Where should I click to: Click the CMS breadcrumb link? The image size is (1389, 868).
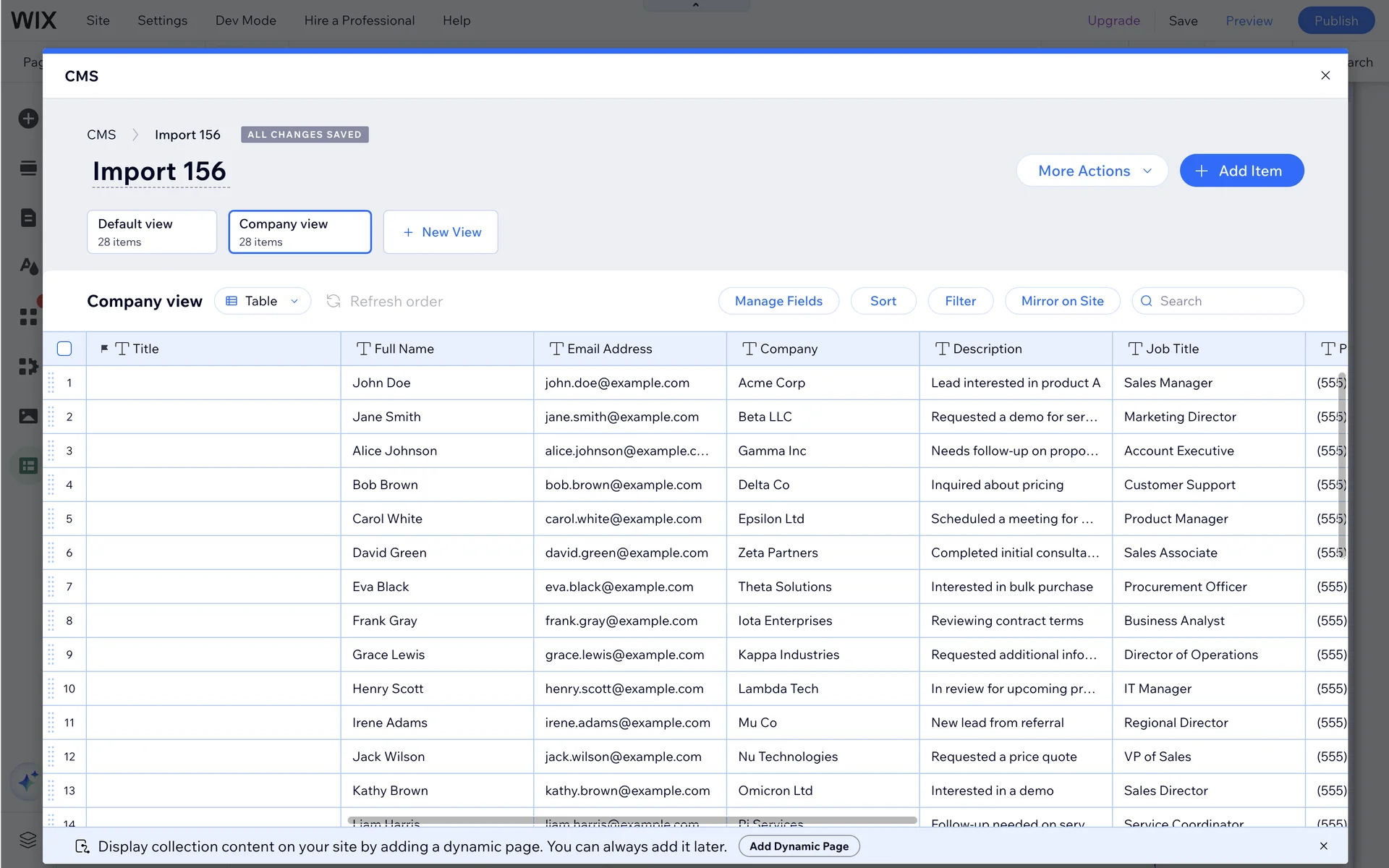[101, 135]
